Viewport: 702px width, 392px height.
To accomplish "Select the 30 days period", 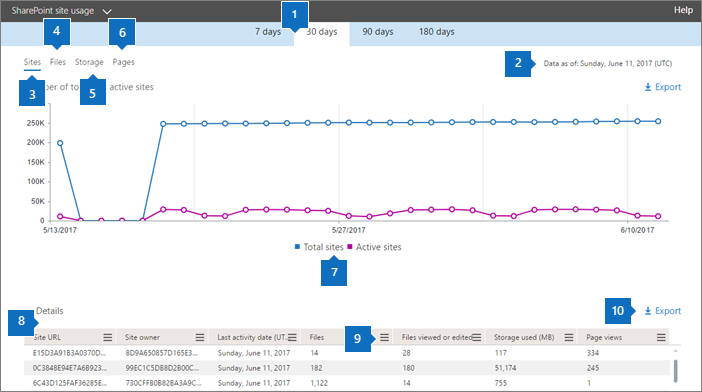I will (x=321, y=32).
